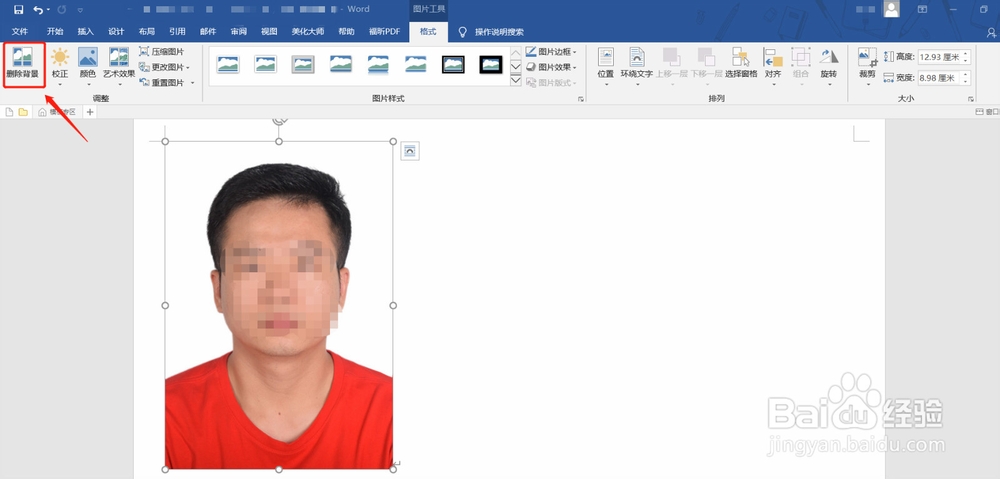Switch to the References (引用) tab
Viewport: 1000px width, 479px height.
[x=177, y=31]
